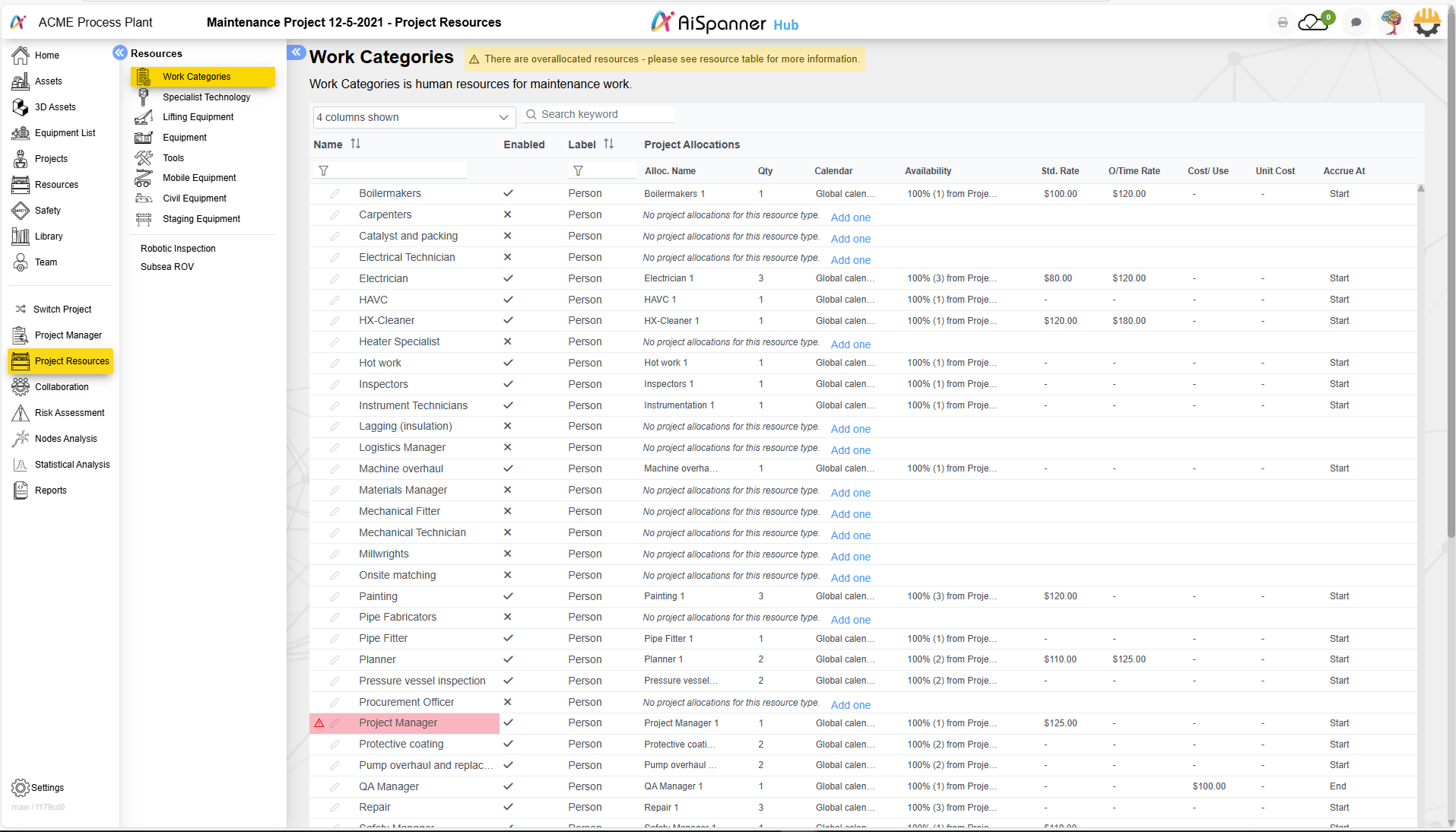Sort by the Name column arrows
The width and height of the screenshot is (1456, 832).
point(355,144)
